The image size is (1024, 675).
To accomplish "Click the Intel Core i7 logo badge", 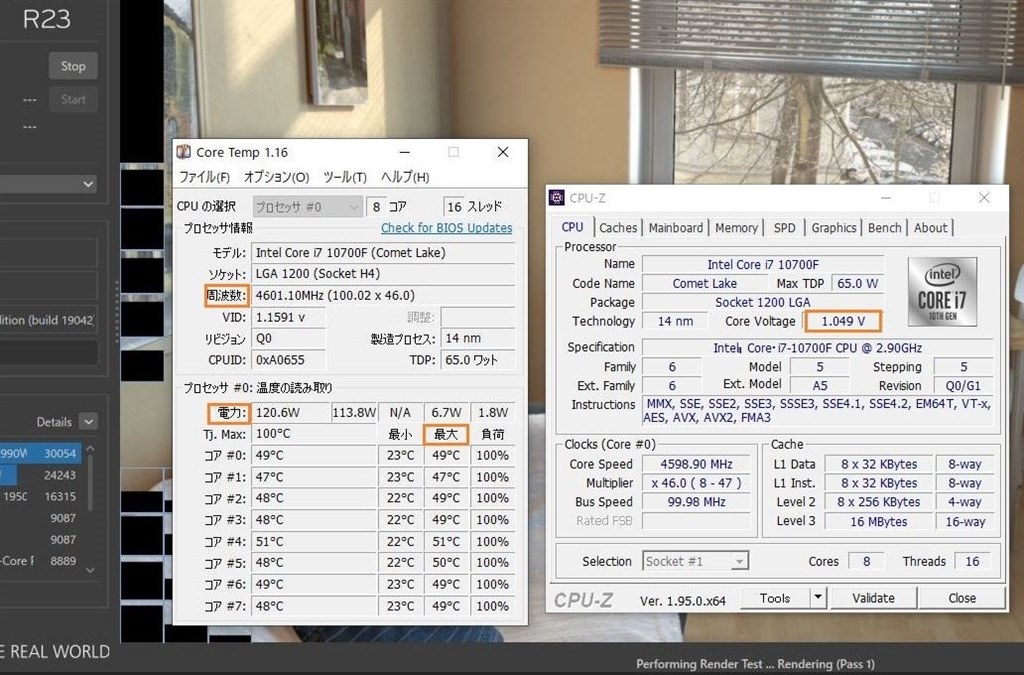I will pyautogui.click(x=942, y=292).
